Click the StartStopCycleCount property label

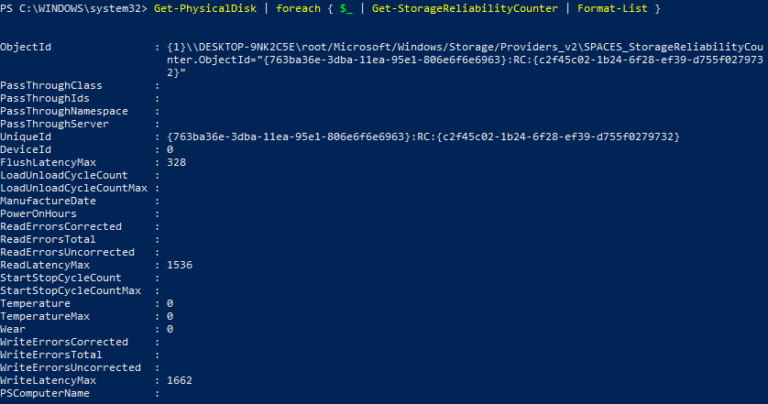coord(61,278)
